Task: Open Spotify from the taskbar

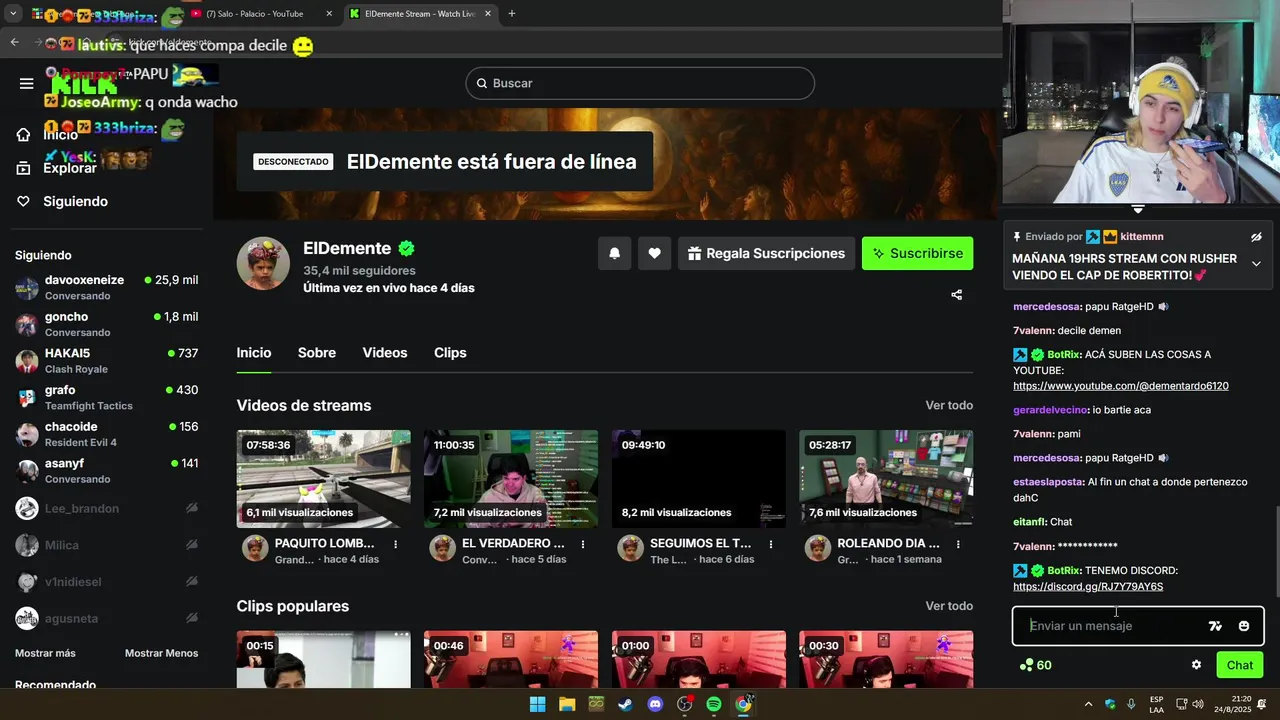Action: [x=714, y=704]
